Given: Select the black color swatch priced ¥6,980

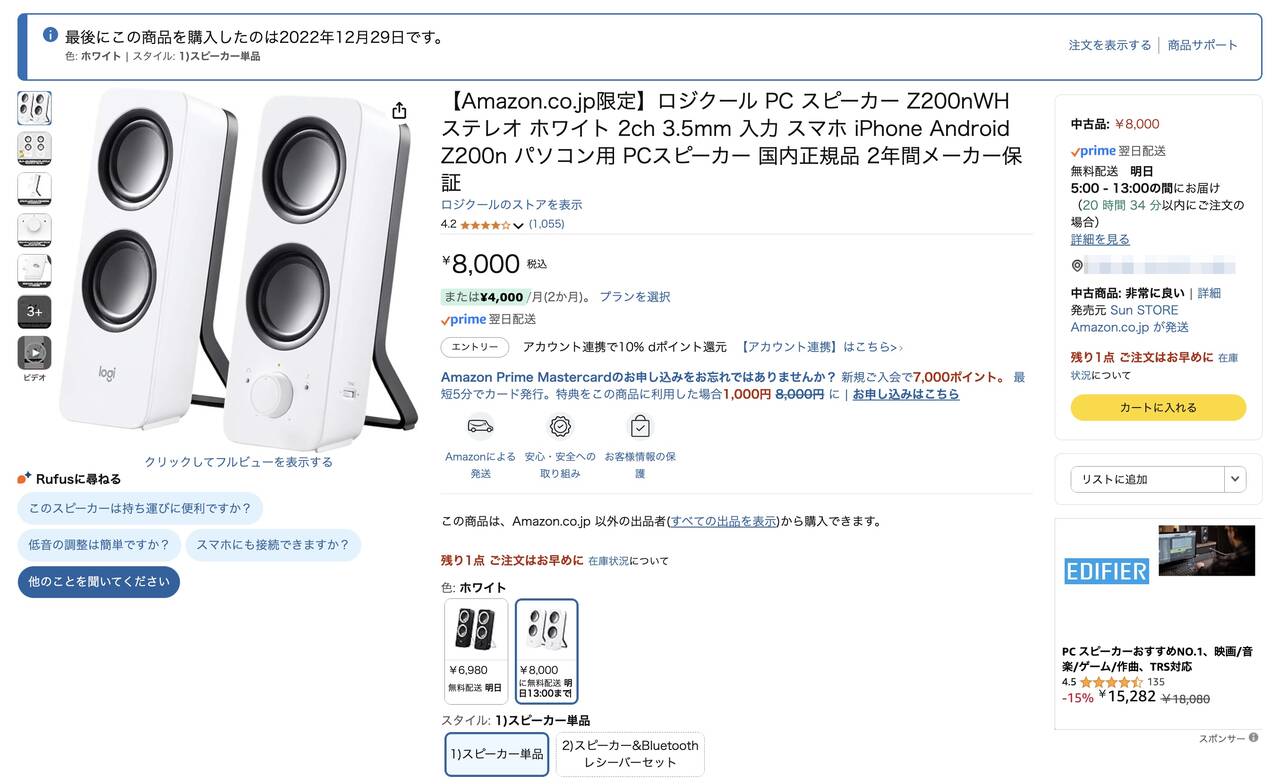Looking at the screenshot, I should pos(476,651).
